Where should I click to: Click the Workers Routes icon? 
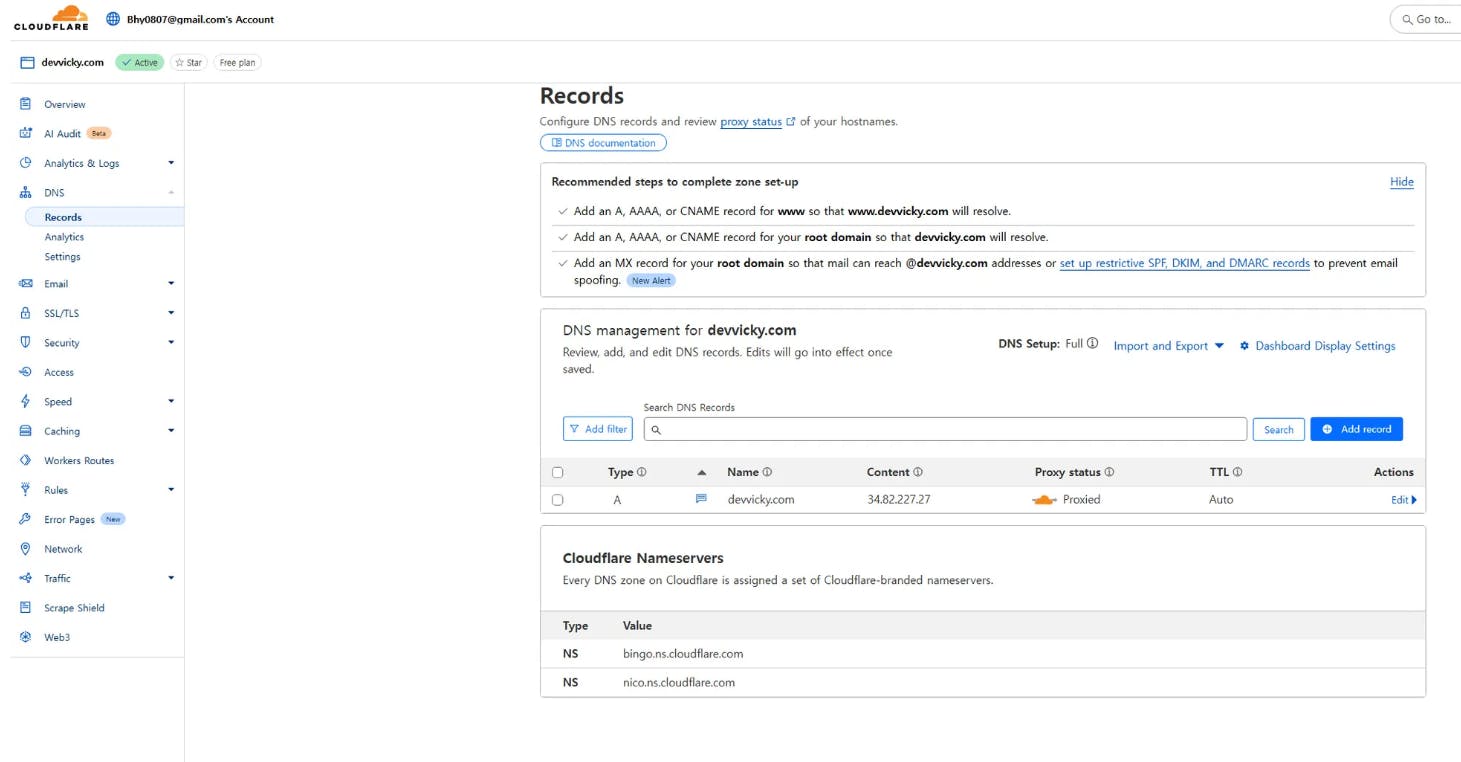[x=26, y=460]
